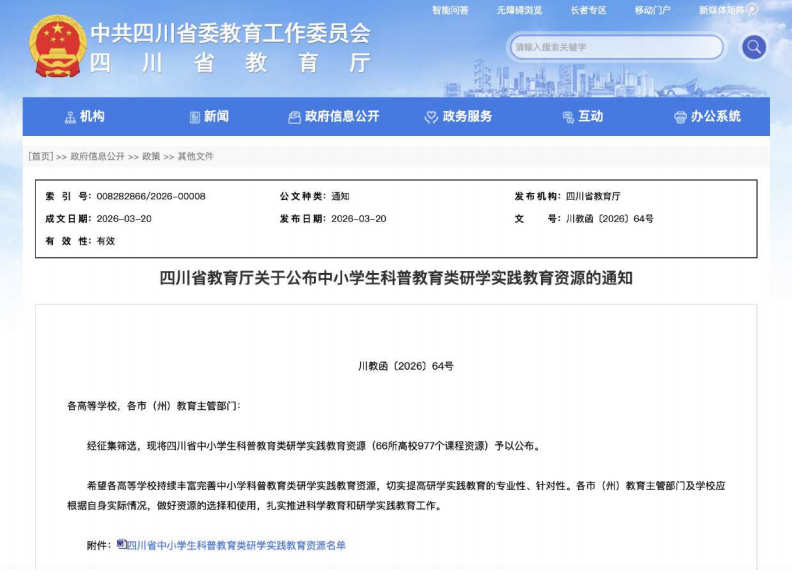Click the 机构 navigation icon
The image size is (792, 576).
(x=70, y=117)
